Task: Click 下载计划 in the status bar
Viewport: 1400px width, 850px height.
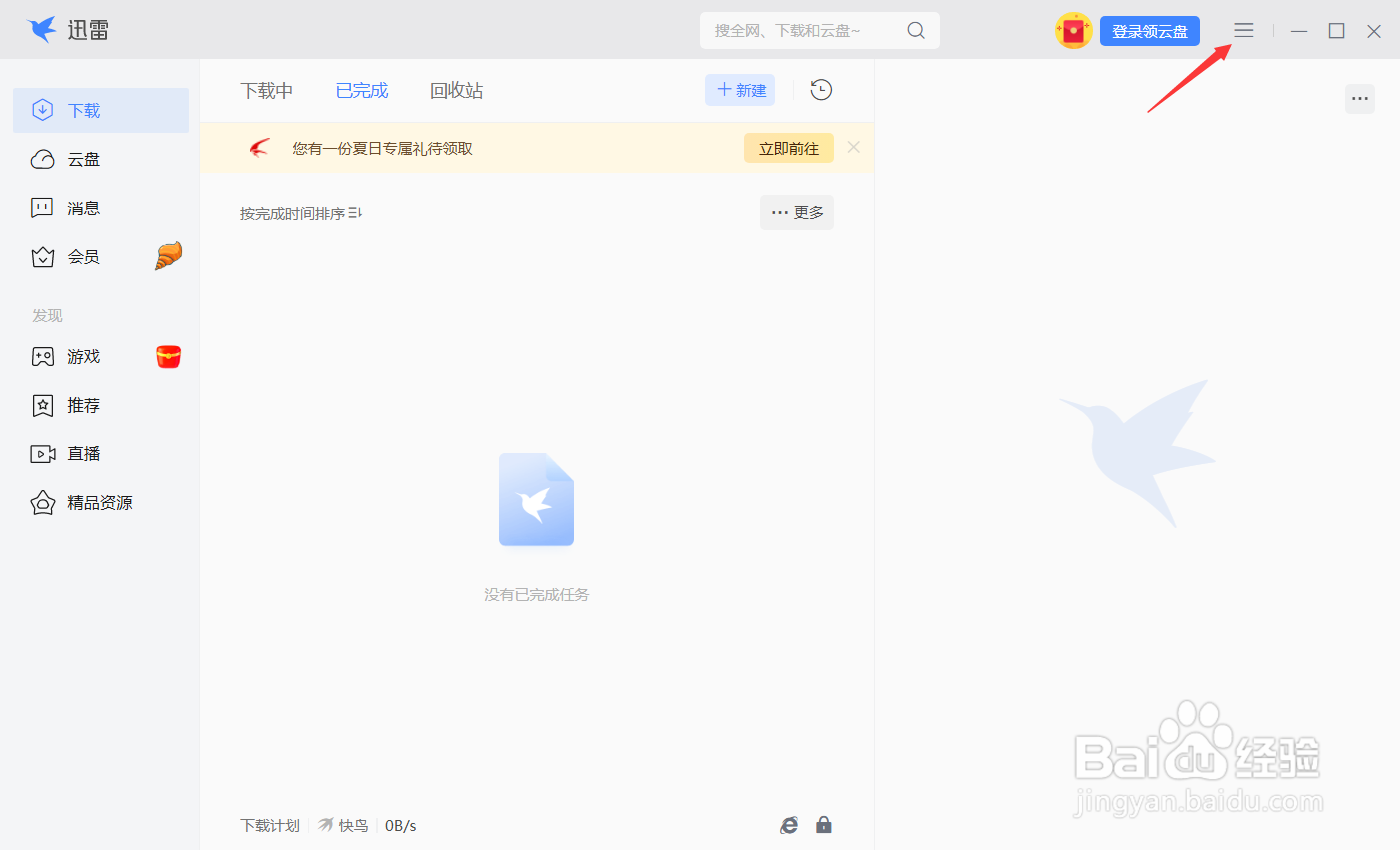Action: pos(270,825)
